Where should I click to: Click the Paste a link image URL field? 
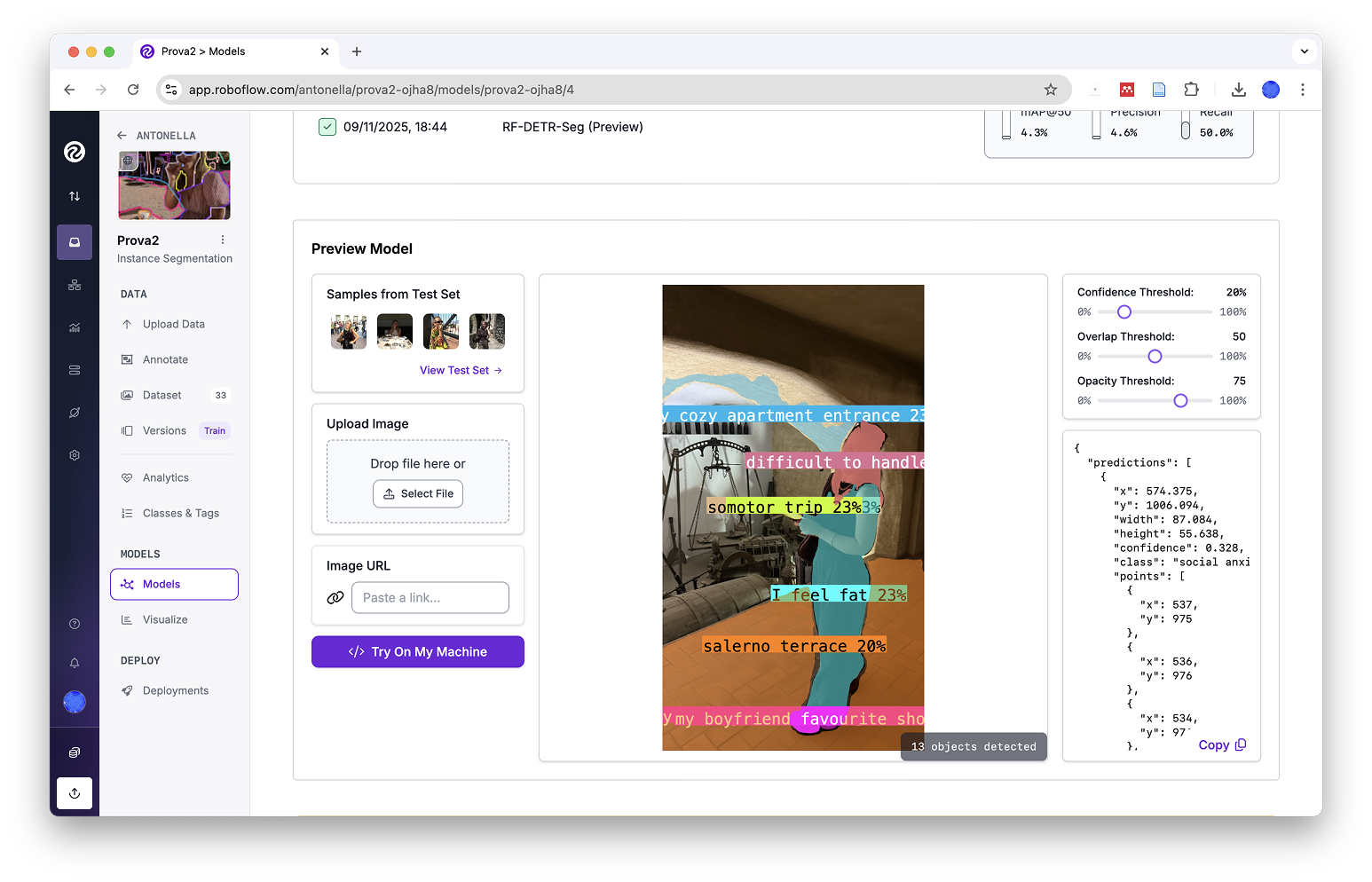point(430,598)
